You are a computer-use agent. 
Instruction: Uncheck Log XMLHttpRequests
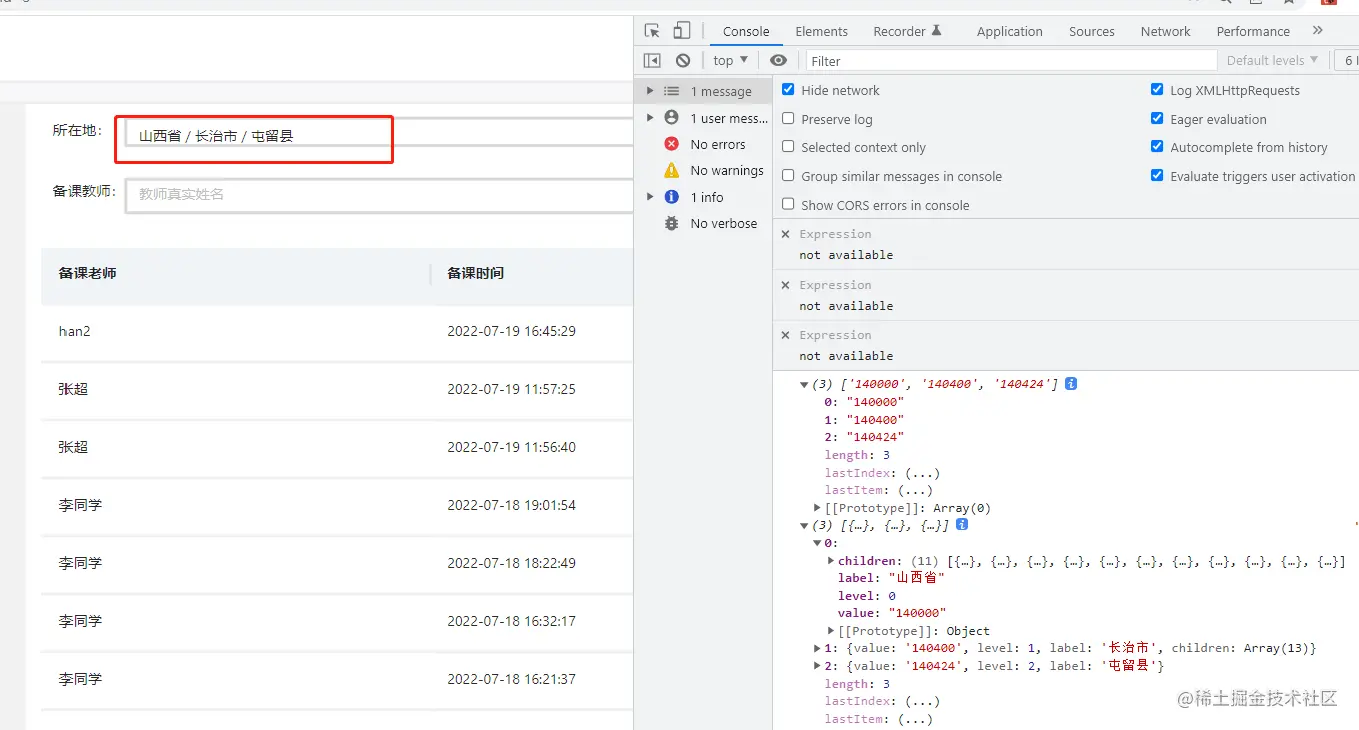point(1157,89)
